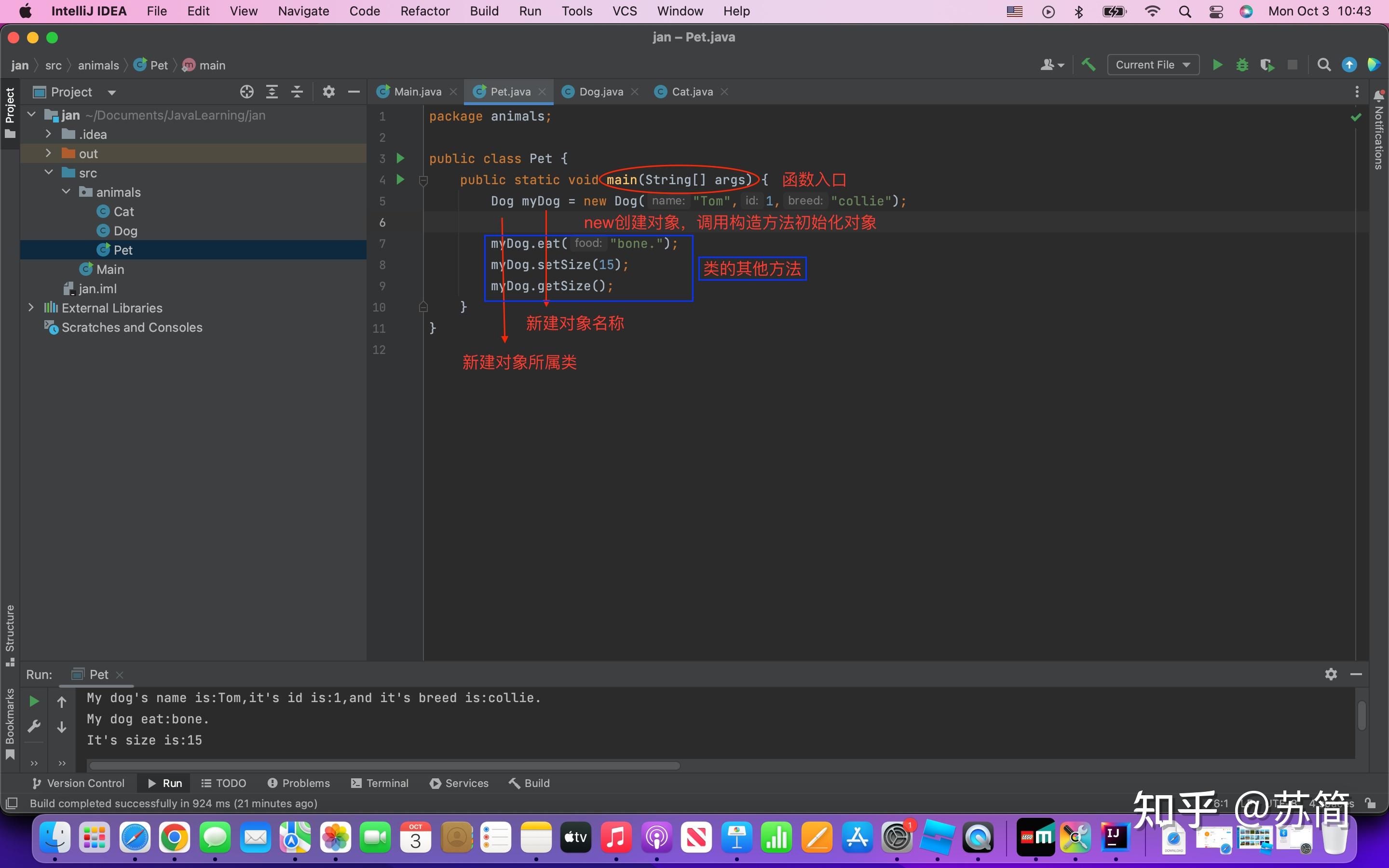Click Rerun Pet in Run panel
This screenshot has height=868, width=1389.
tap(34, 701)
